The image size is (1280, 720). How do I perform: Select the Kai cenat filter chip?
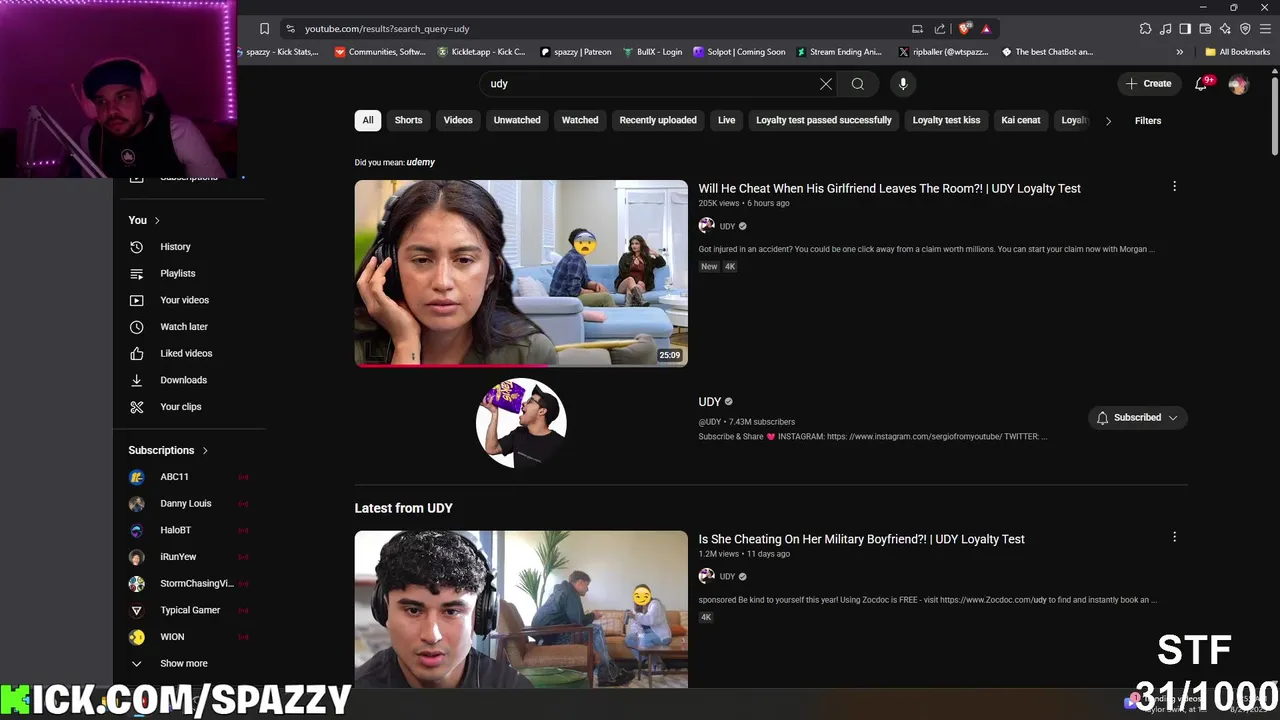(1021, 120)
